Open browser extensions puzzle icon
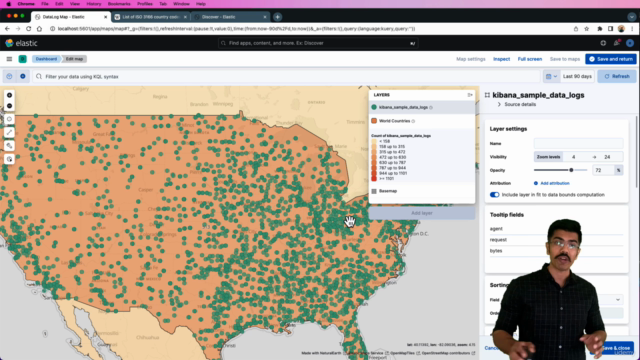The image size is (640, 360). tap(600, 29)
